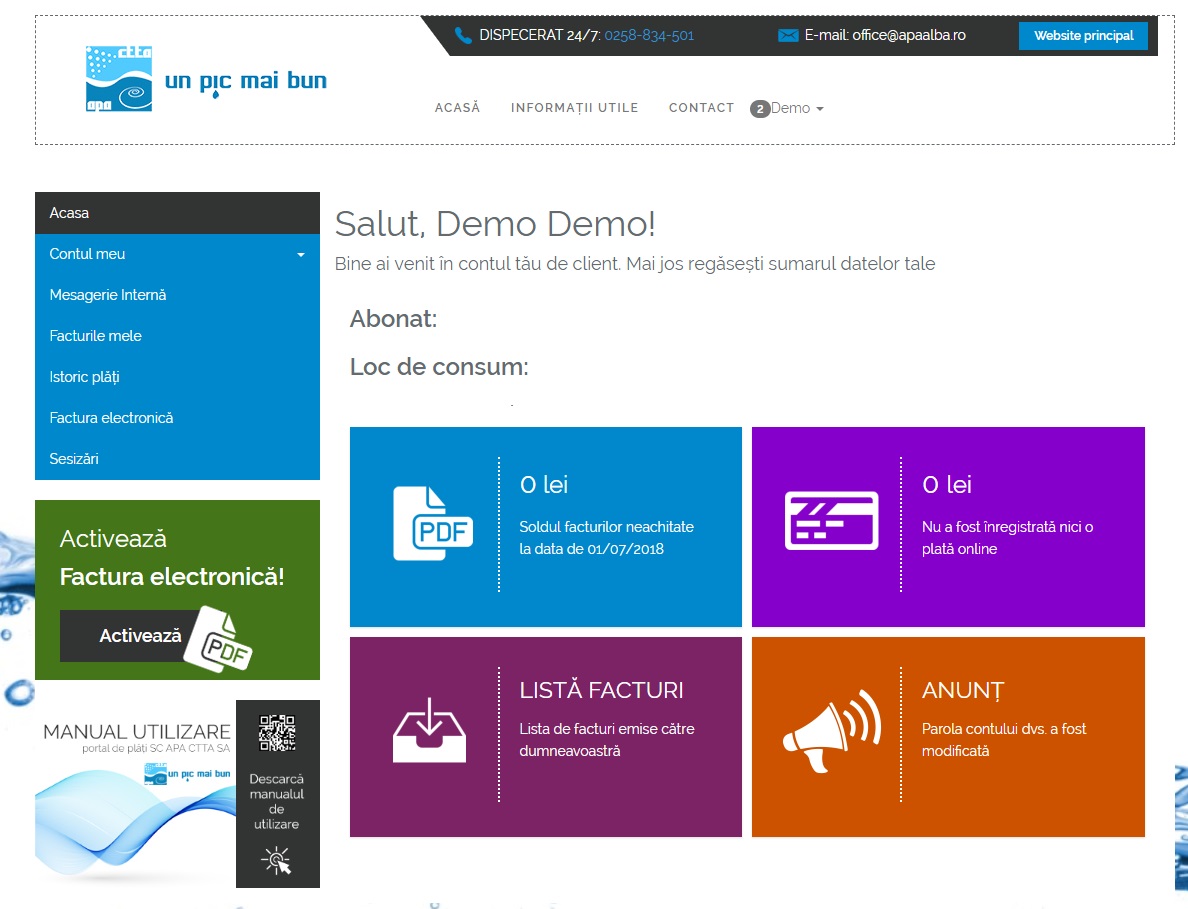Go to Informații Utile in navigation
1188x909 pixels.
pos(574,108)
